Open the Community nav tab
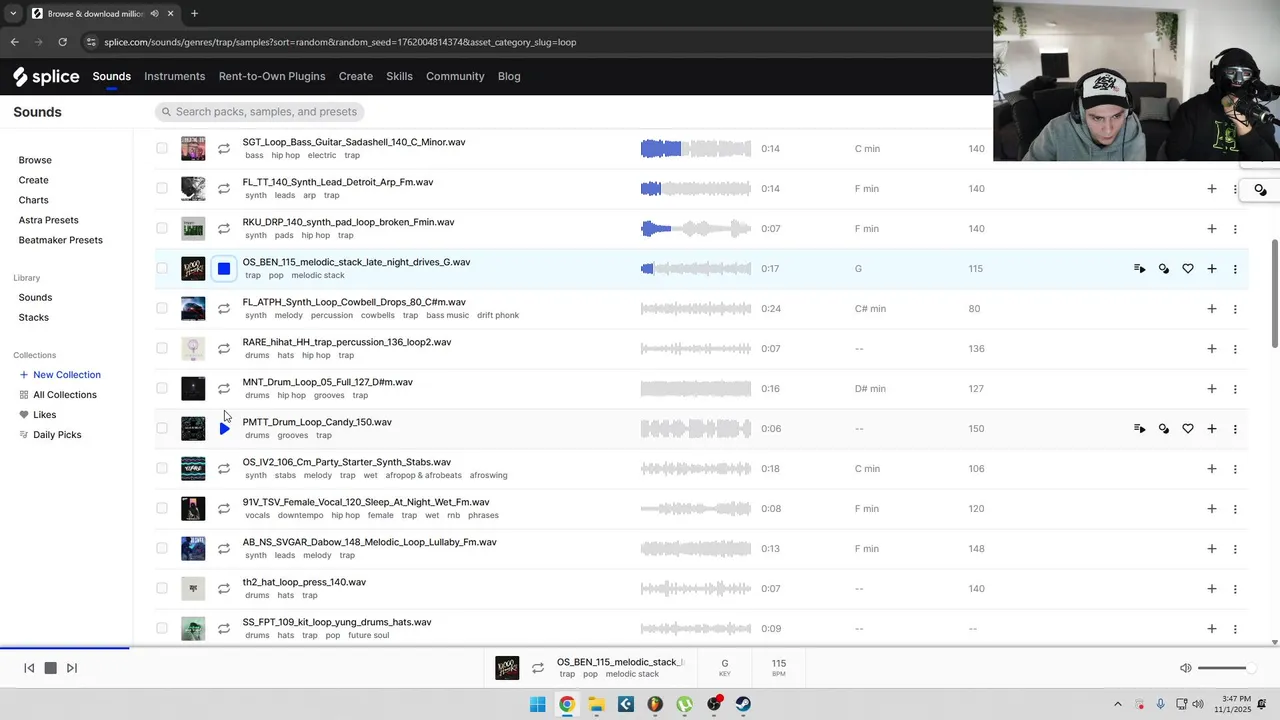 click(x=455, y=76)
